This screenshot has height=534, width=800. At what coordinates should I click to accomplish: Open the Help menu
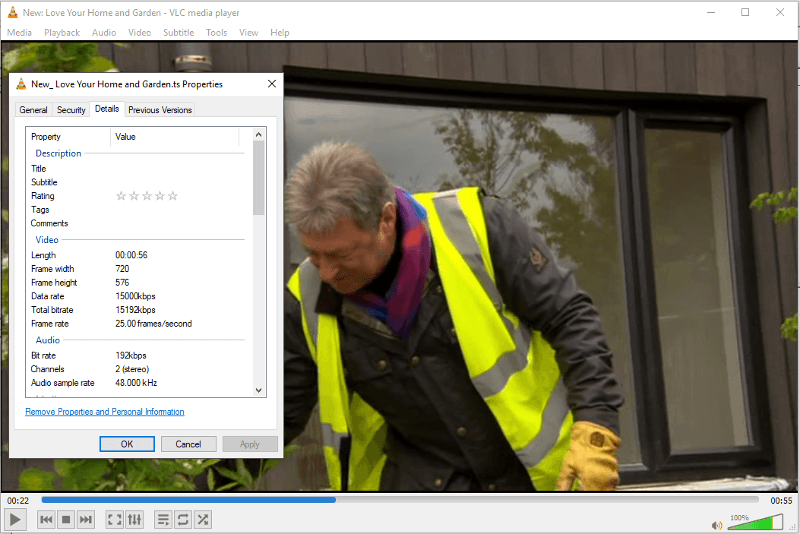(x=280, y=33)
